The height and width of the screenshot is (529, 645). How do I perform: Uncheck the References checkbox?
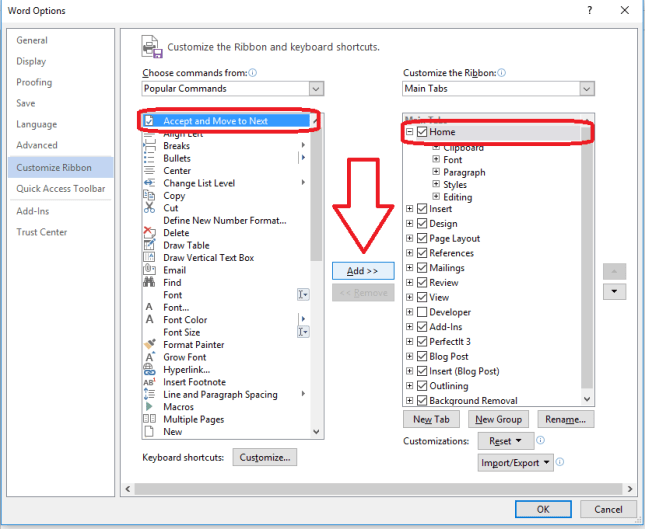(x=422, y=253)
